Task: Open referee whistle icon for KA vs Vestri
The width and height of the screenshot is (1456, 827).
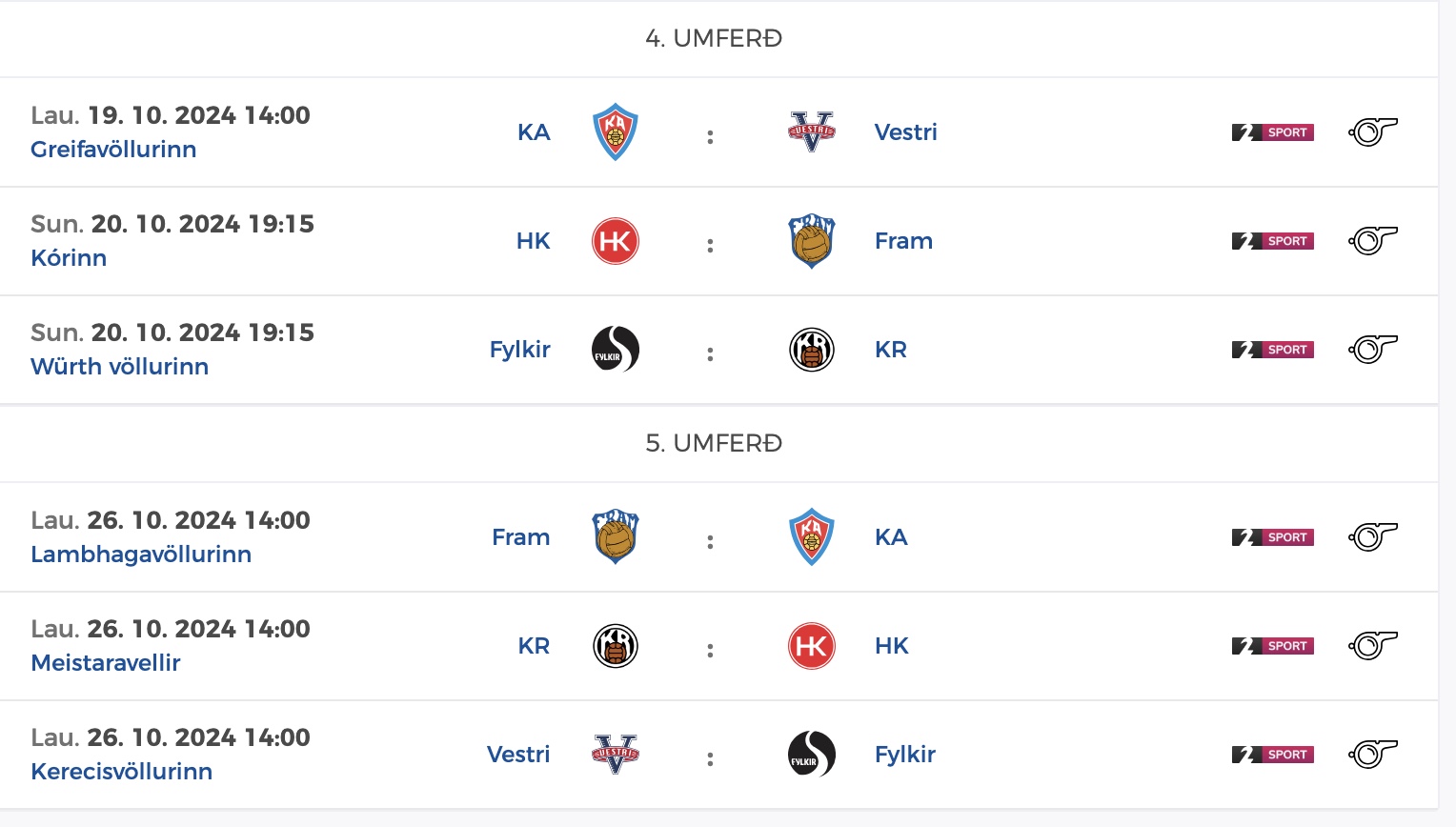Action: tap(1372, 132)
